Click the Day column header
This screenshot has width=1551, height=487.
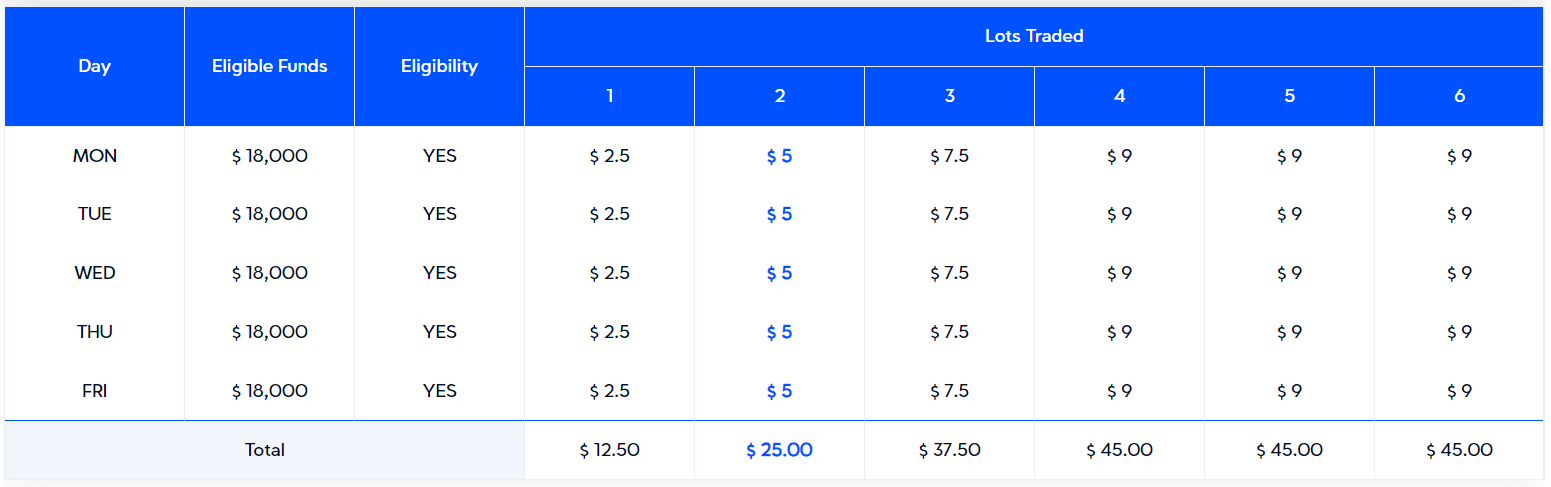[95, 66]
